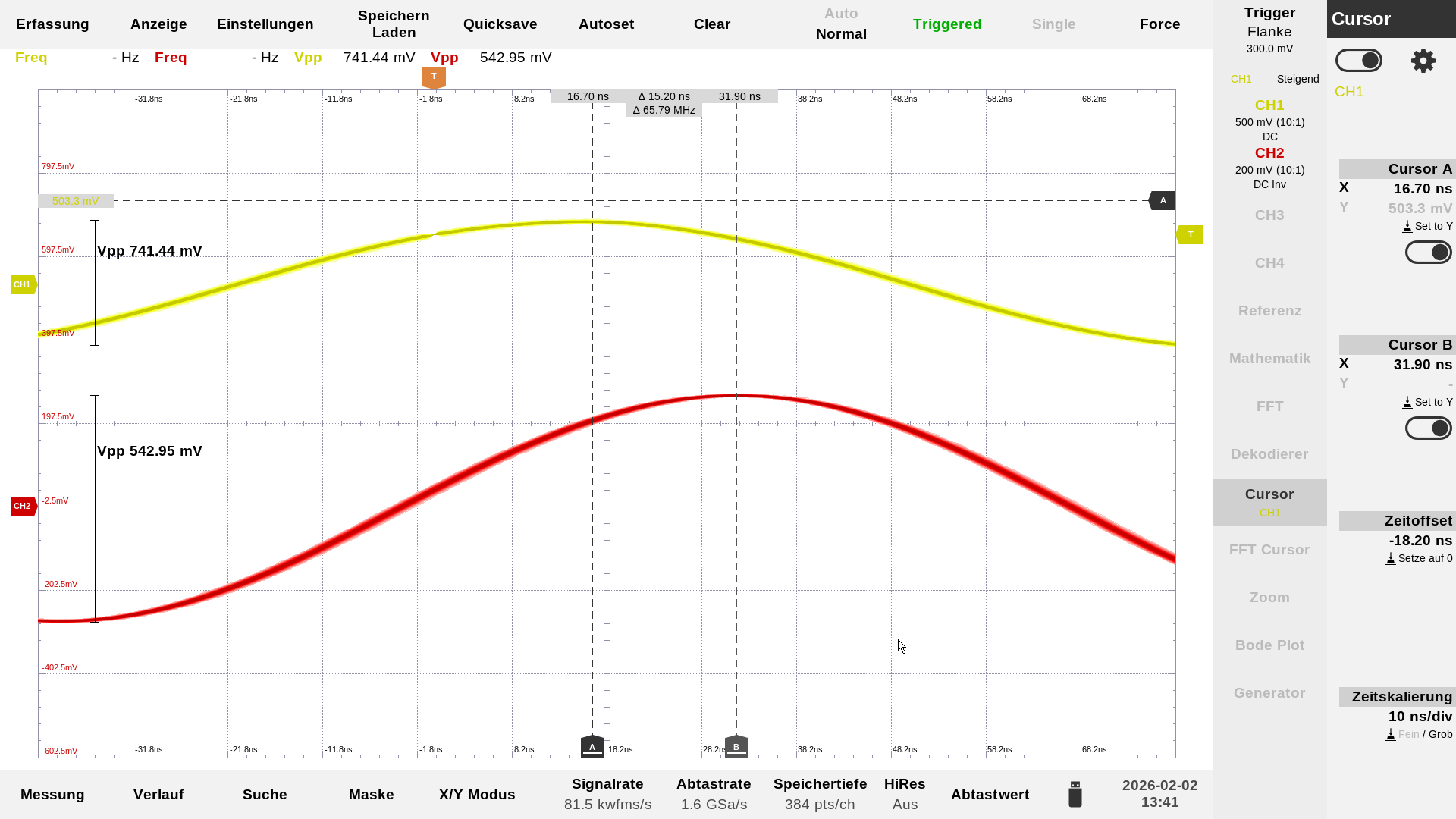Viewport: 1456px width, 819px height.
Task: Click the USB storage icon
Action: tap(1075, 795)
